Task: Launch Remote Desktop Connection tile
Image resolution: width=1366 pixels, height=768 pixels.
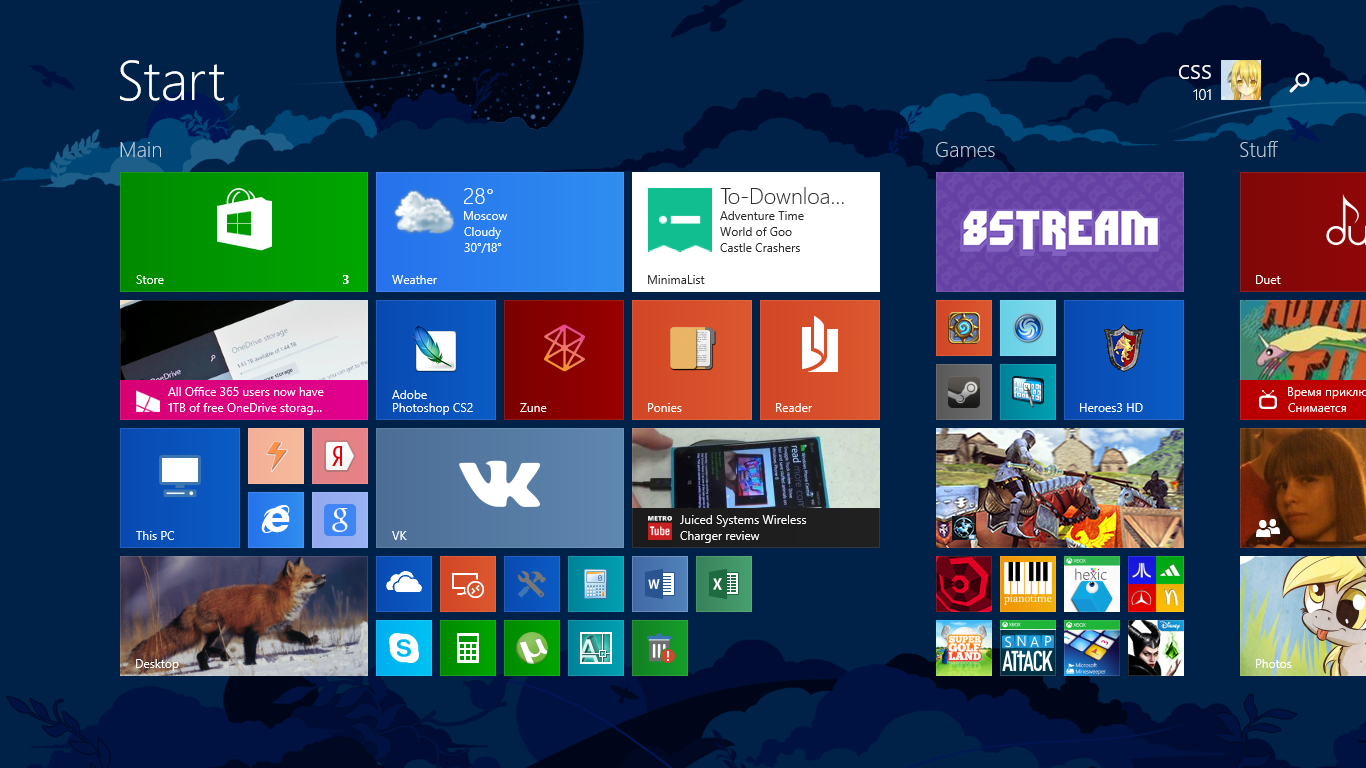Action: (468, 584)
